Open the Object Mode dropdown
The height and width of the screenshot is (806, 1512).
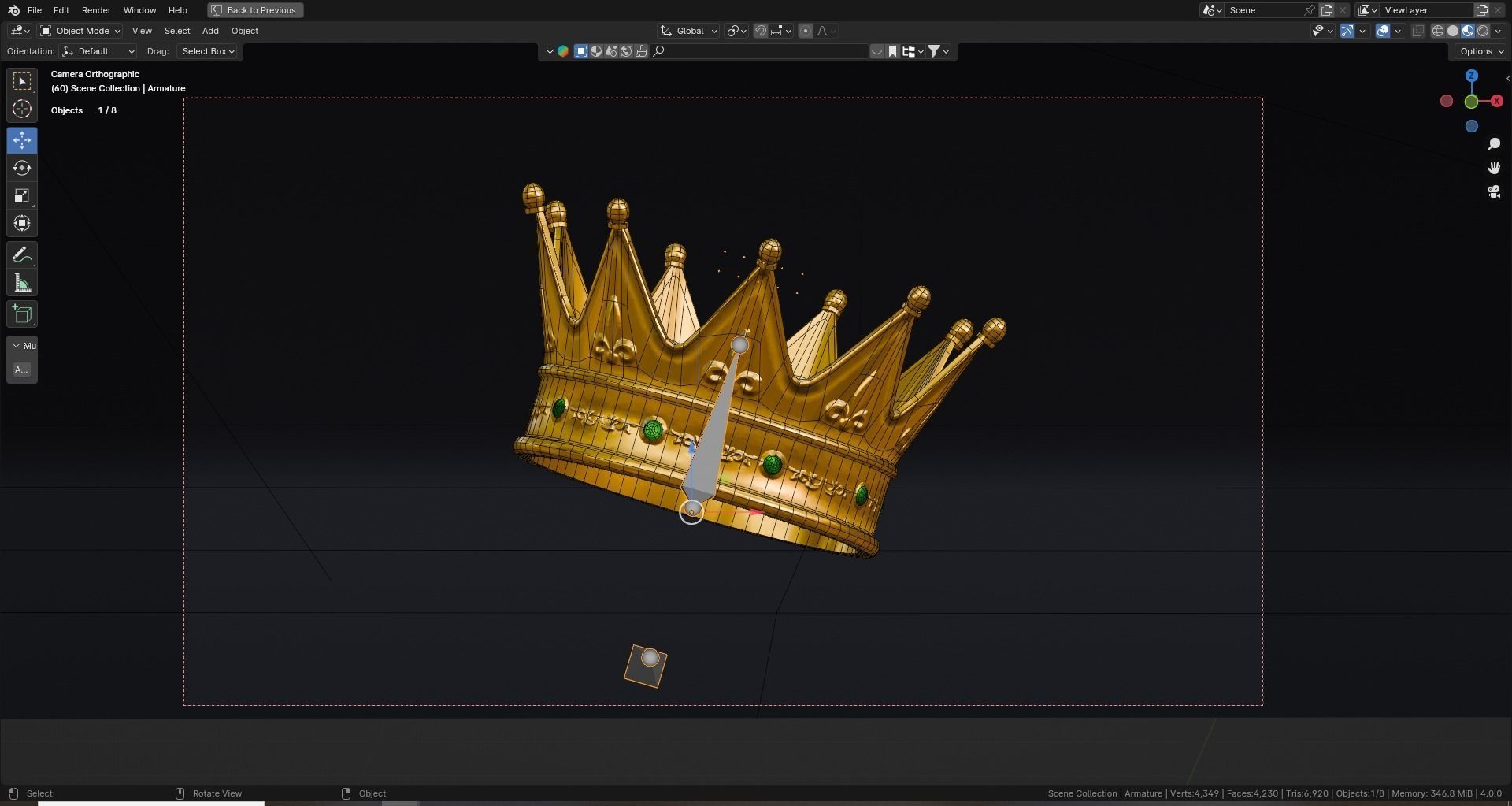80,31
